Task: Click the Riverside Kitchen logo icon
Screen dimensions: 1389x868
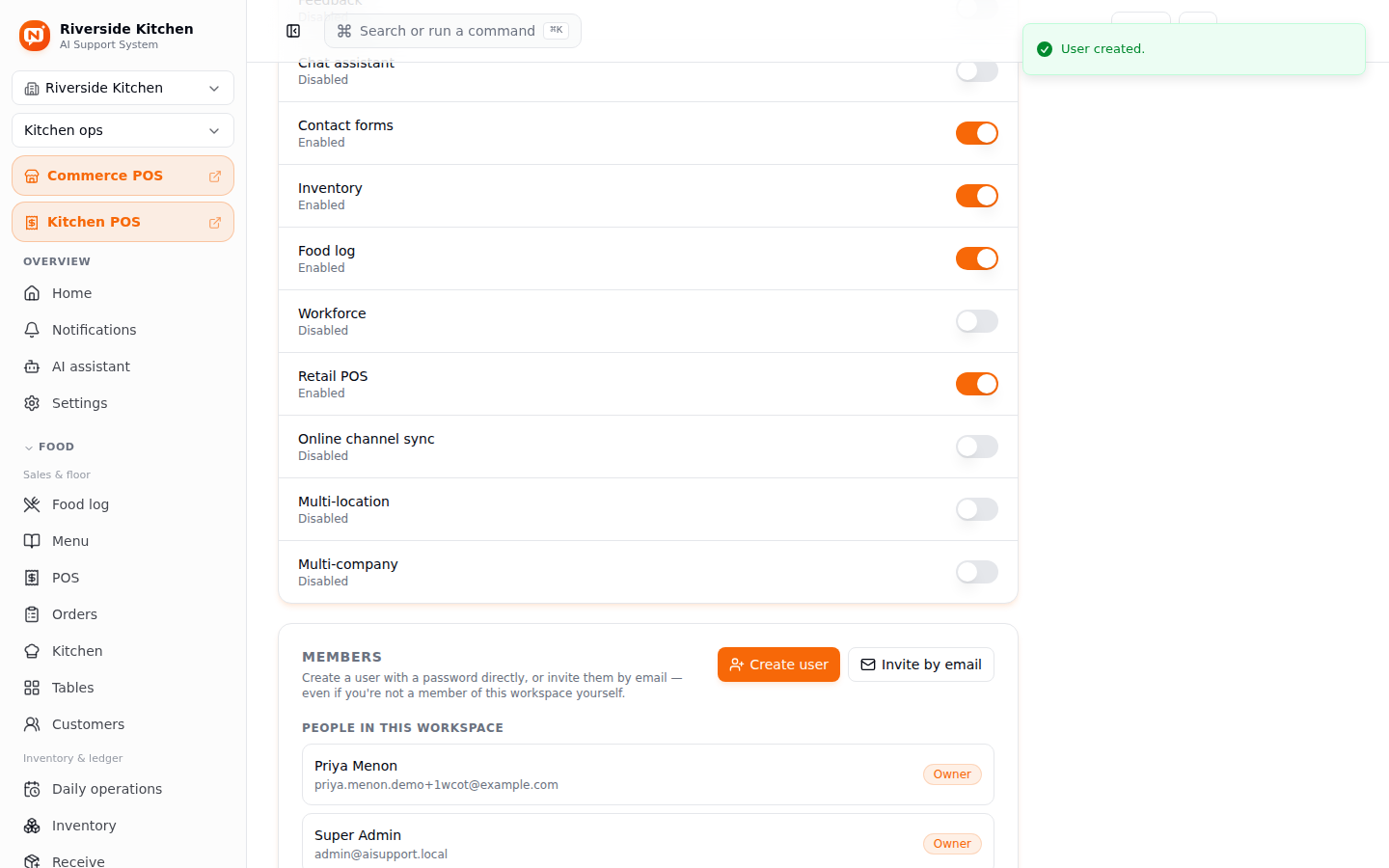Action: (35, 36)
